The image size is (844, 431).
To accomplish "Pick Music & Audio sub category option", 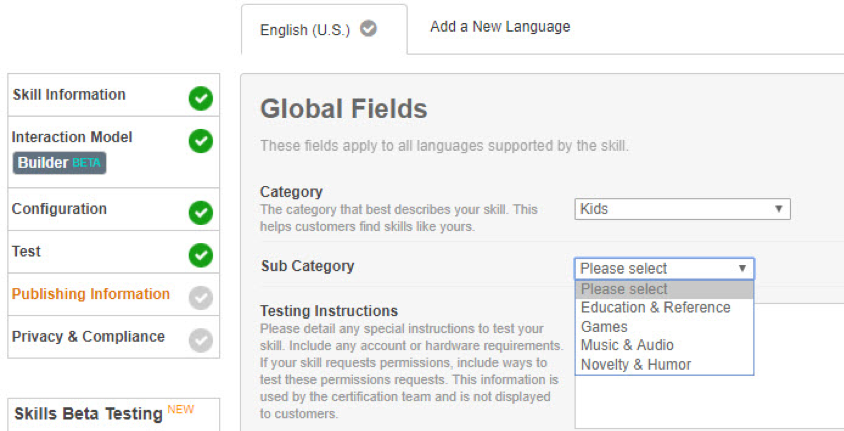I will click(627, 346).
